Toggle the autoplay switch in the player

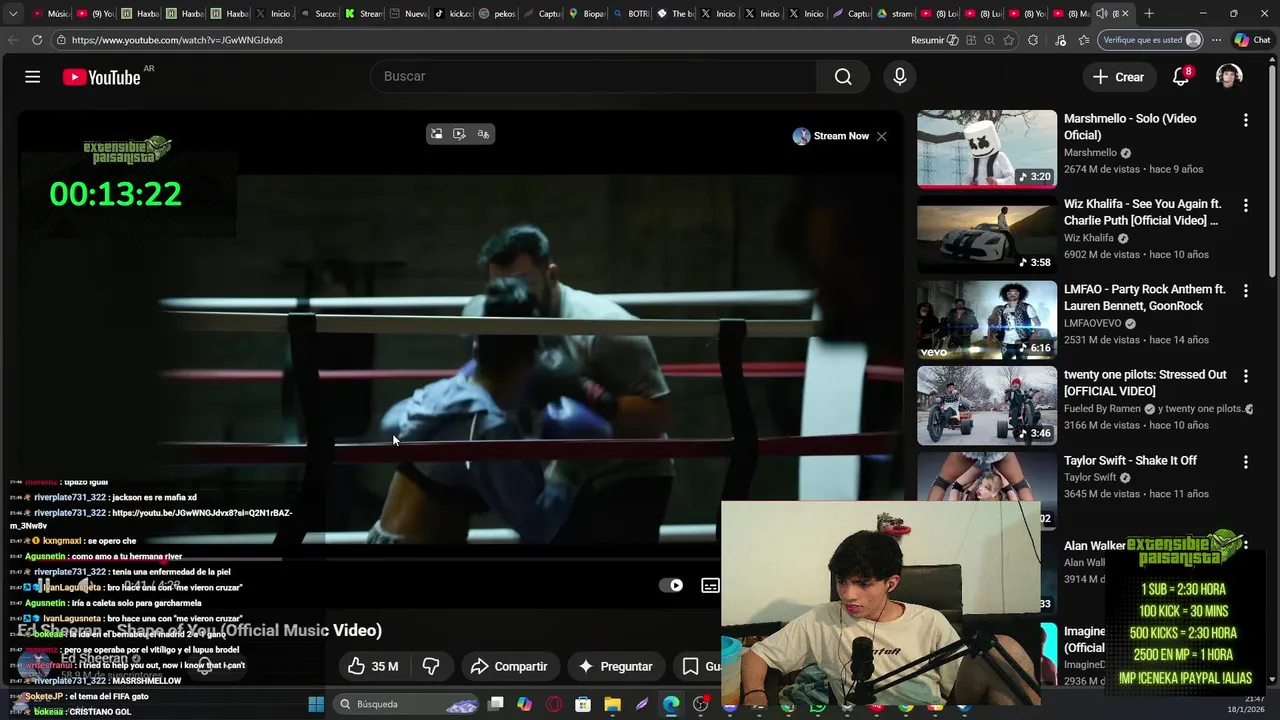[x=672, y=585]
